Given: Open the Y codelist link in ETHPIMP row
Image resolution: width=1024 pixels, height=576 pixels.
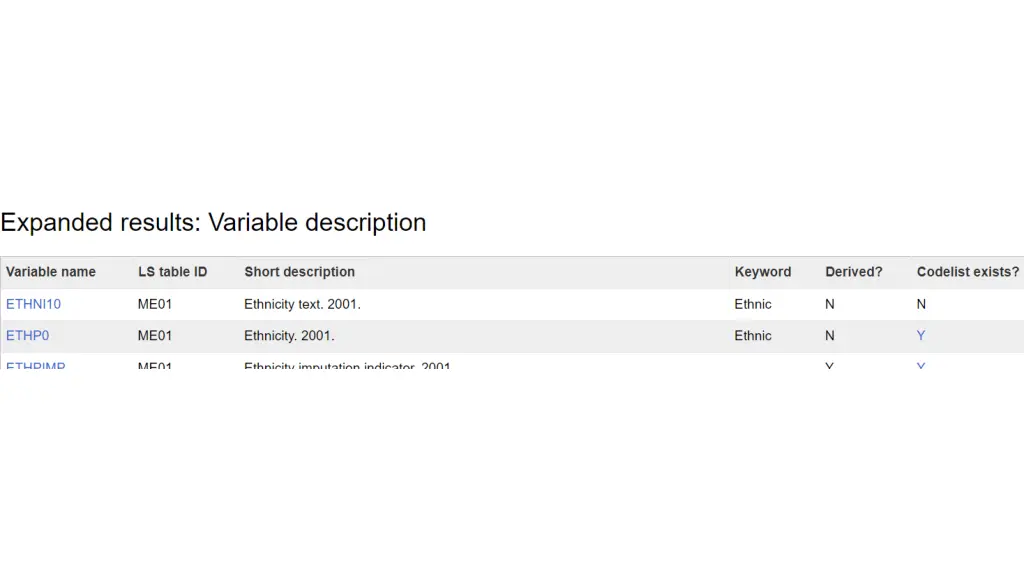Looking at the screenshot, I should pyautogui.click(x=921, y=366).
